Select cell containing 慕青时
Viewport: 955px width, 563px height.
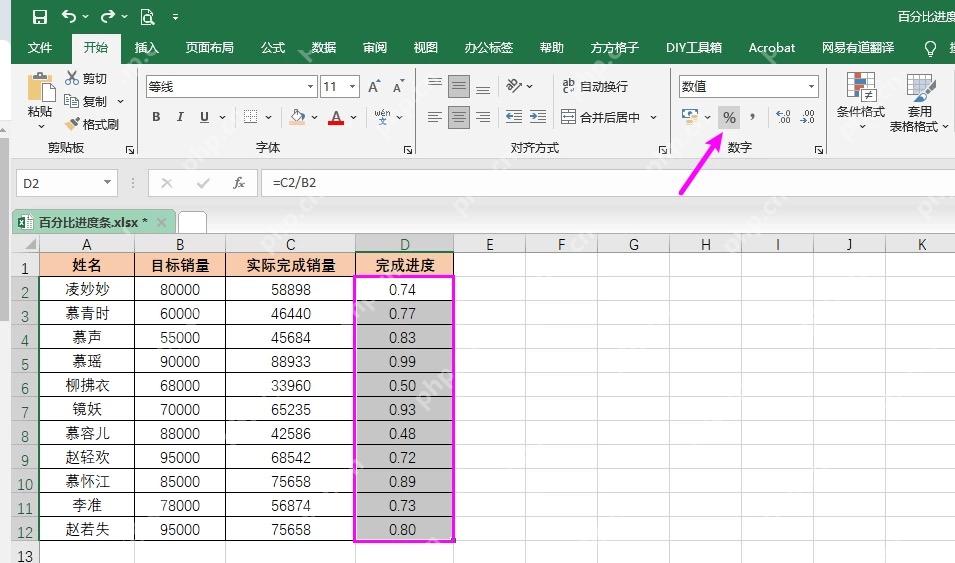pos(87,313)
